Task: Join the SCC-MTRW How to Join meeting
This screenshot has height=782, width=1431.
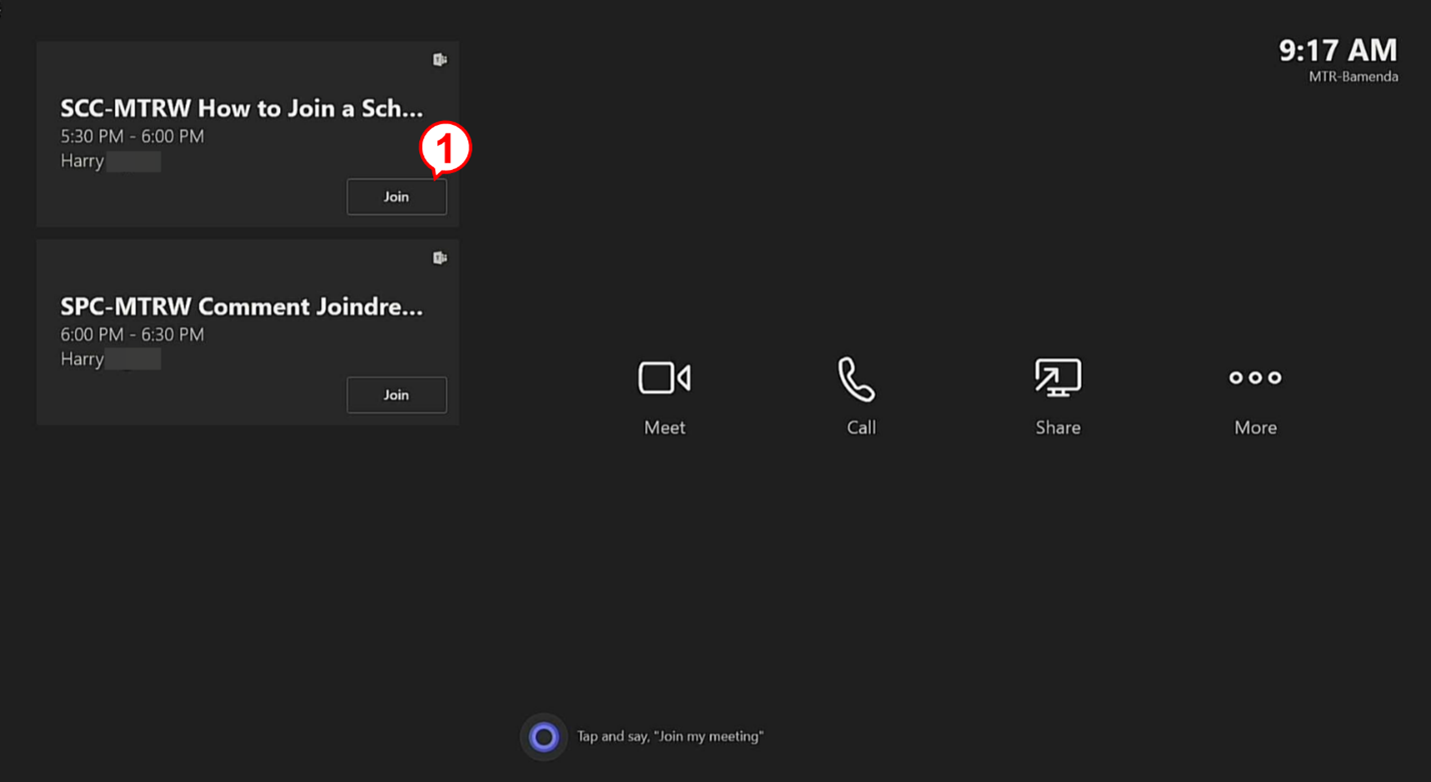Action: tap(396, 197)
